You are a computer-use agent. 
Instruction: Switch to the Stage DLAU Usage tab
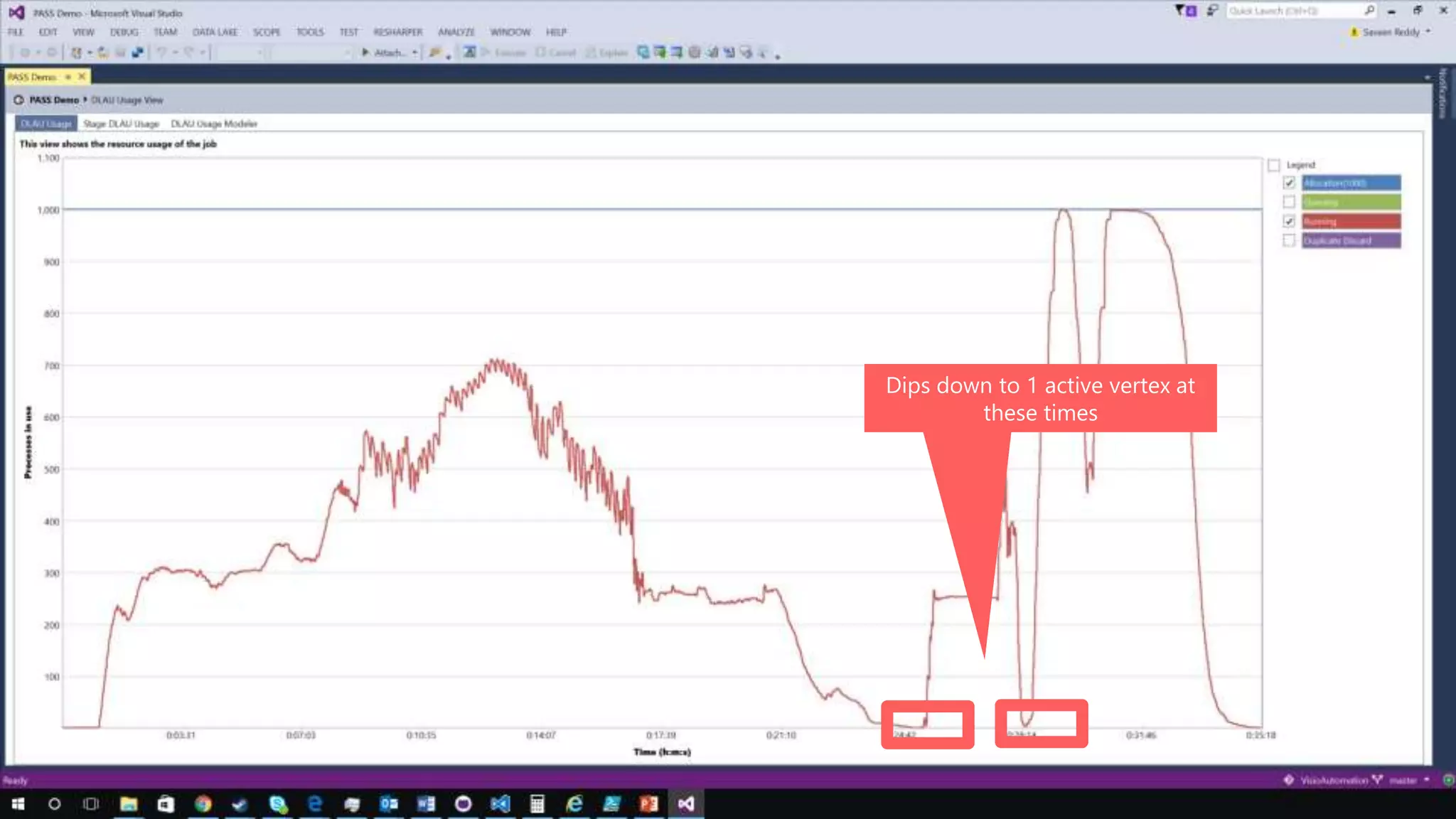click(121, 124)
